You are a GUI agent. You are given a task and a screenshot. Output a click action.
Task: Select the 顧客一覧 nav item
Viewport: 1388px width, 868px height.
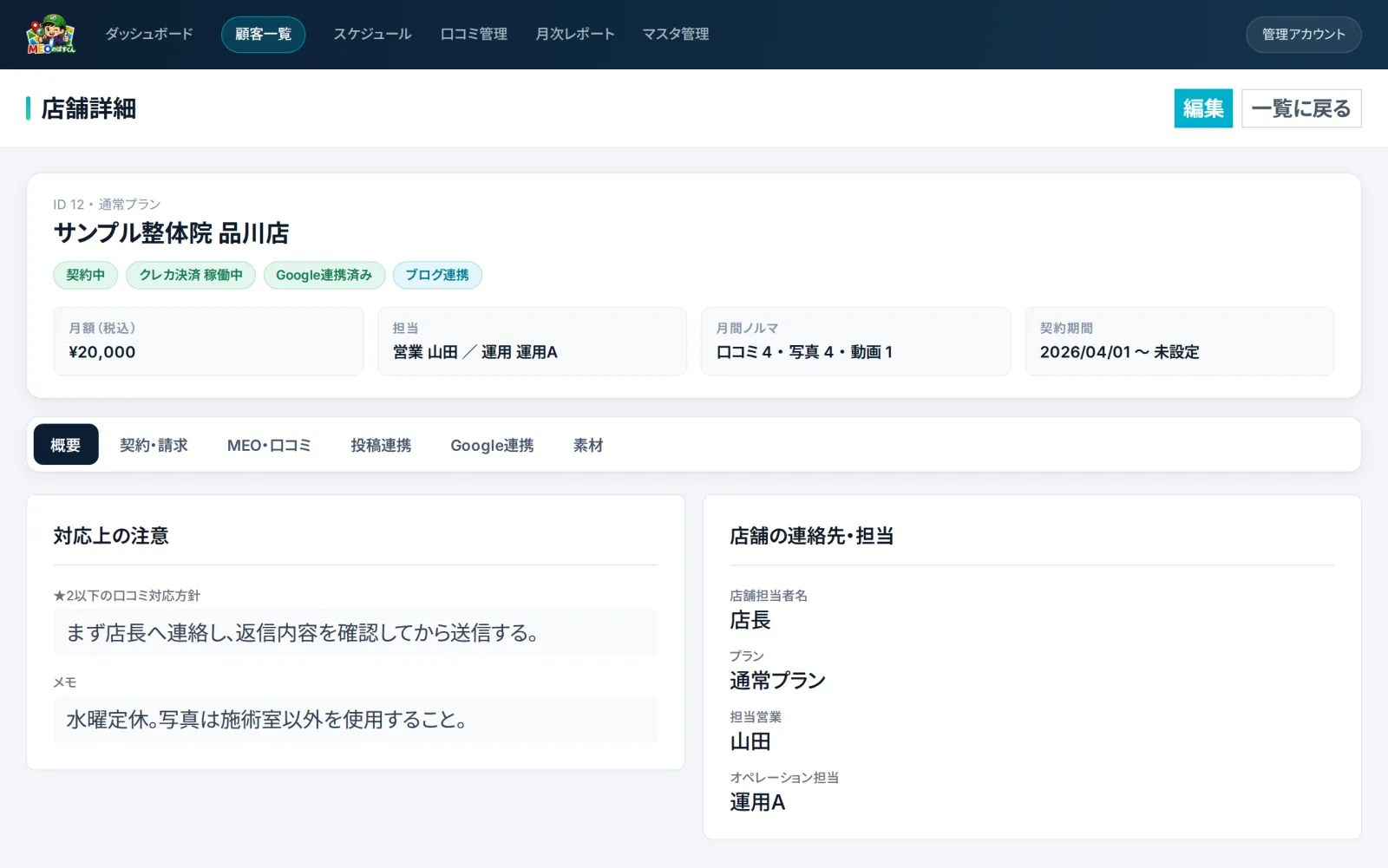[263, 35]
